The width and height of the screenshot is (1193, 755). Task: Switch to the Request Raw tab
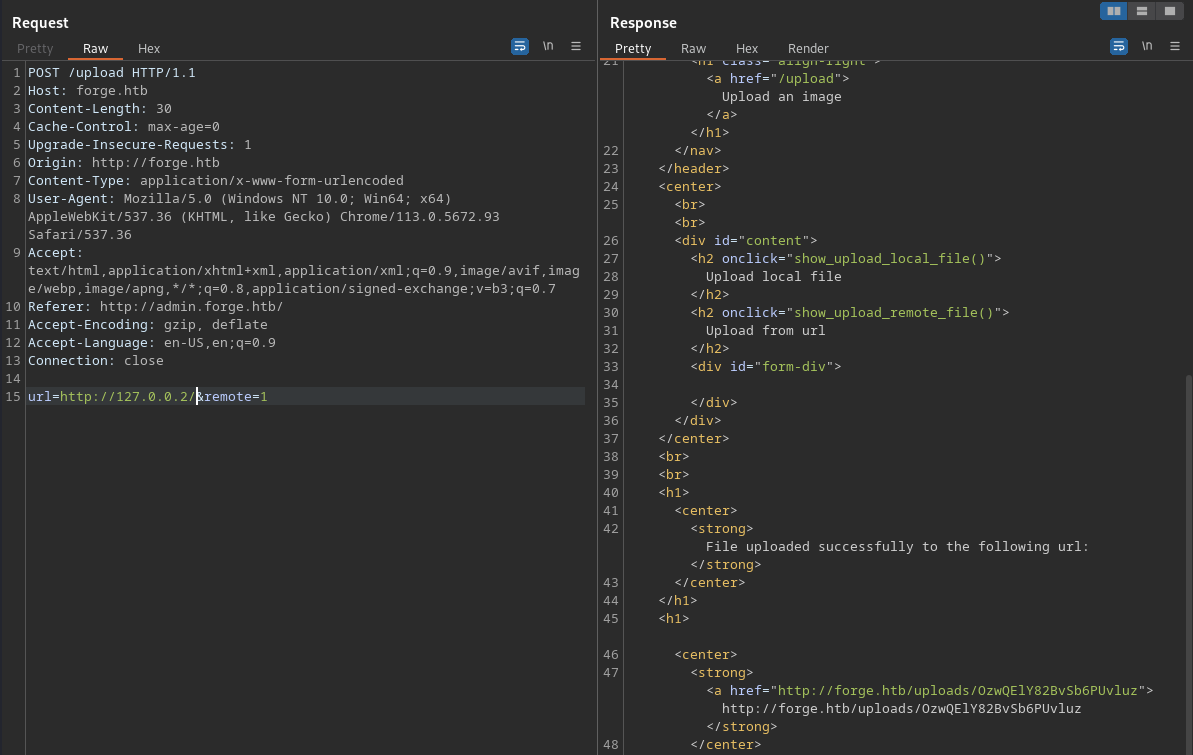coord(95,48)
